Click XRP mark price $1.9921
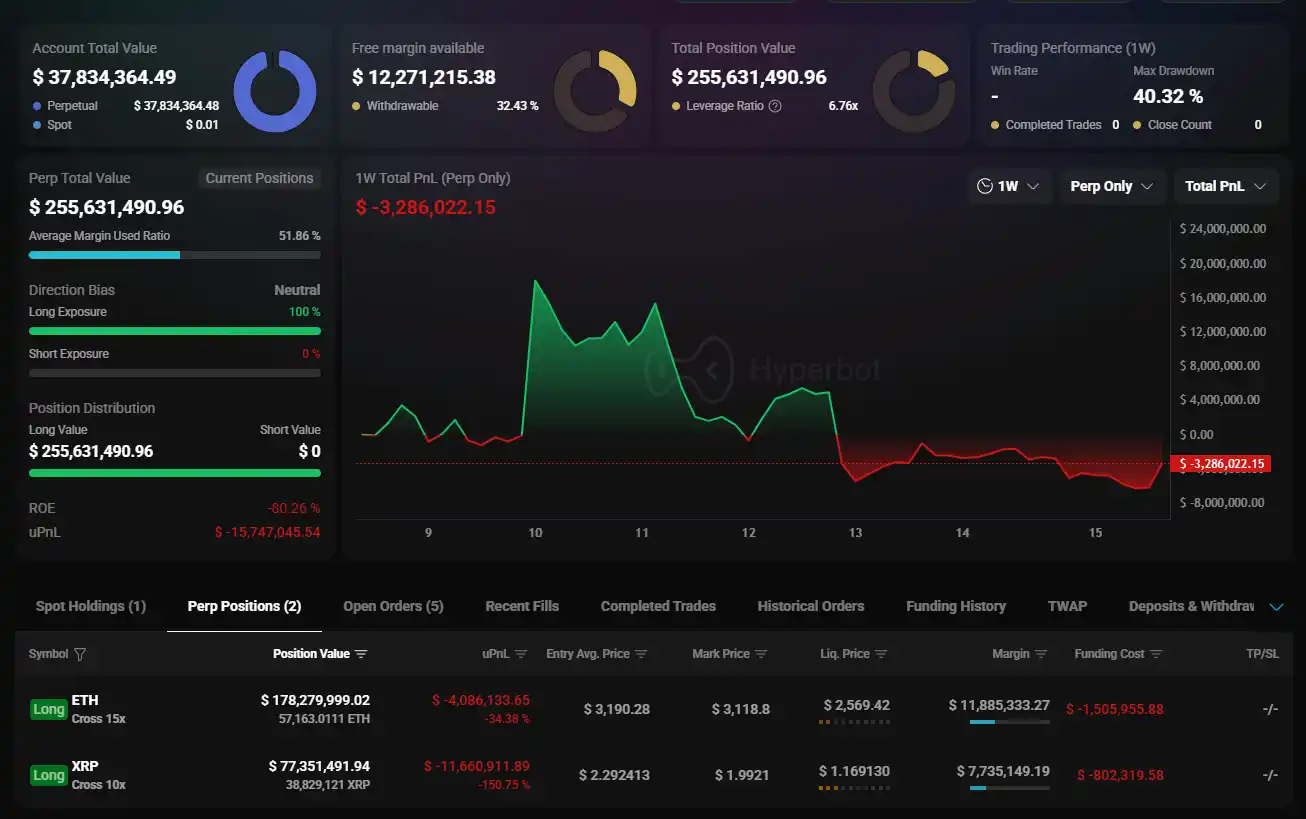 pos(742,775)
